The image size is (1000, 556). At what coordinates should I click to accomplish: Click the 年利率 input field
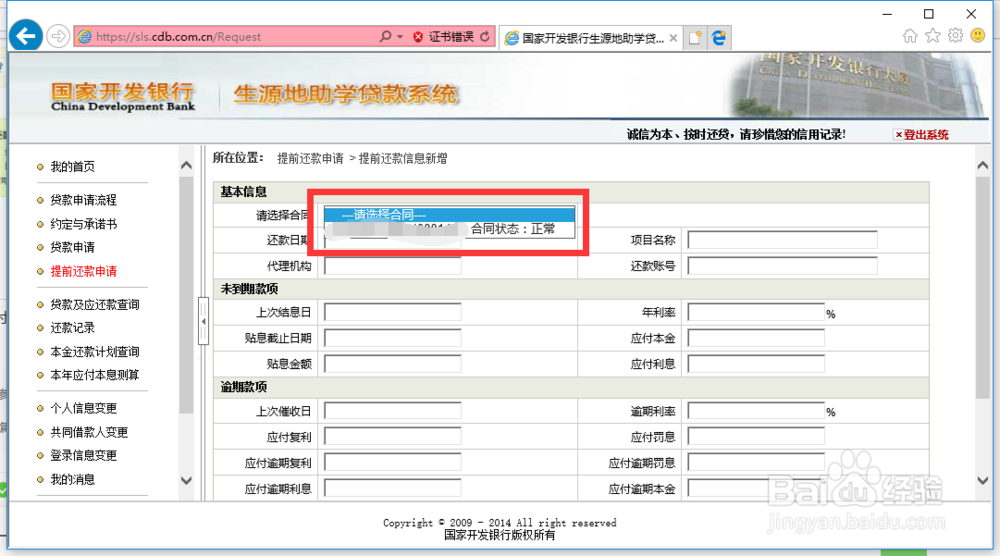pos(756,312)
